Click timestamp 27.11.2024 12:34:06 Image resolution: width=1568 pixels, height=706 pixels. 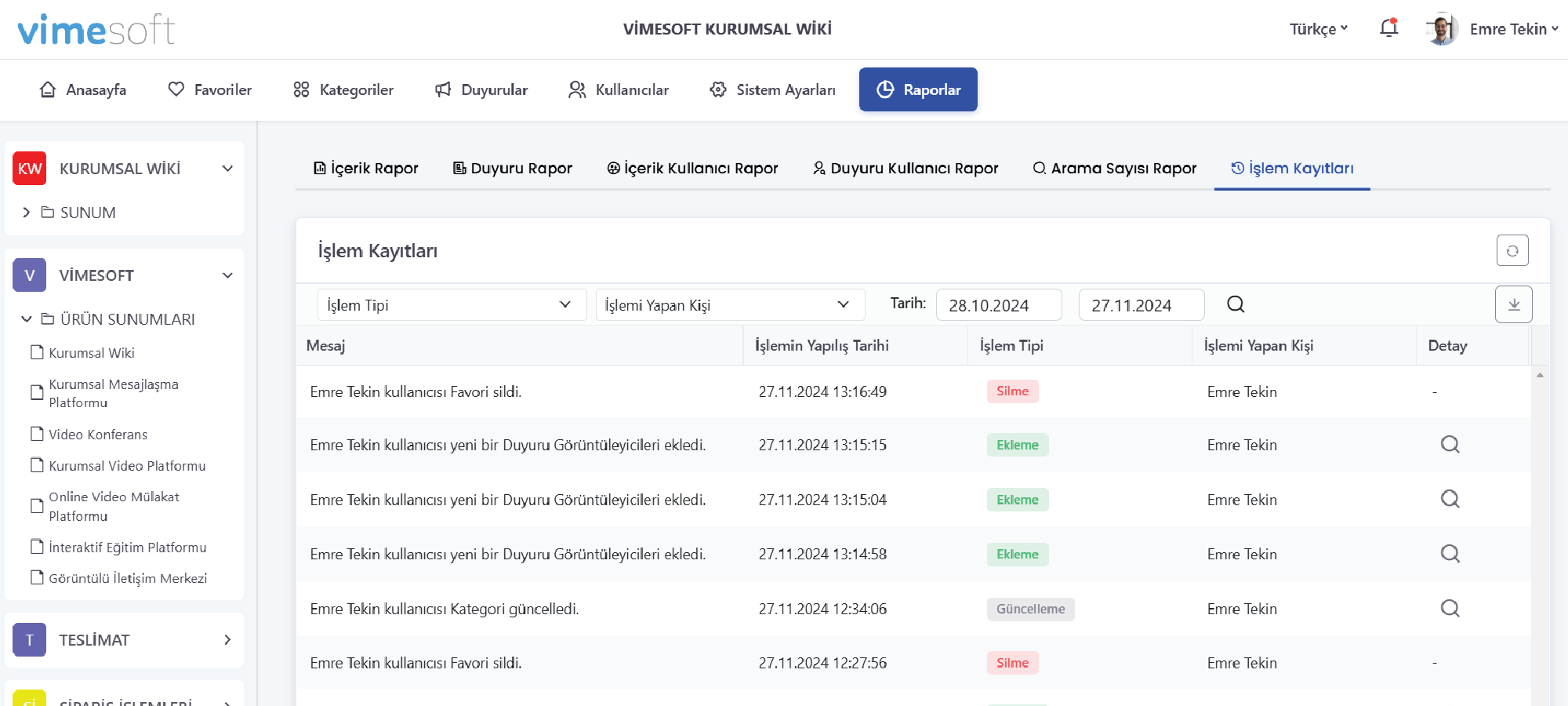pos(822,609)
